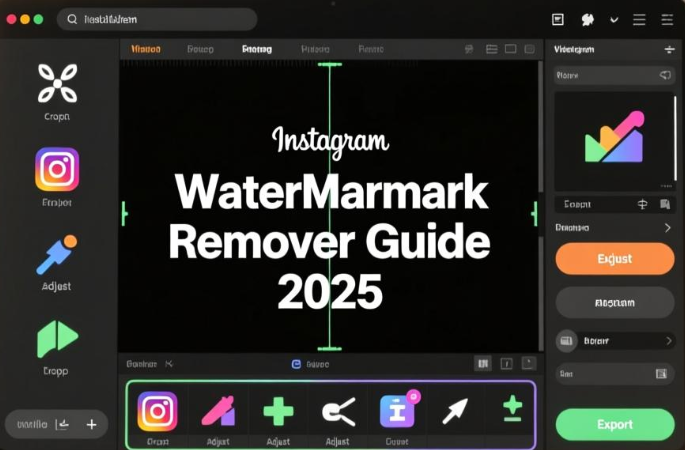This screenshot has height=450, width=685.
Task: Switch to the fifth tab above the canvas
Action: tap(371, 49)
